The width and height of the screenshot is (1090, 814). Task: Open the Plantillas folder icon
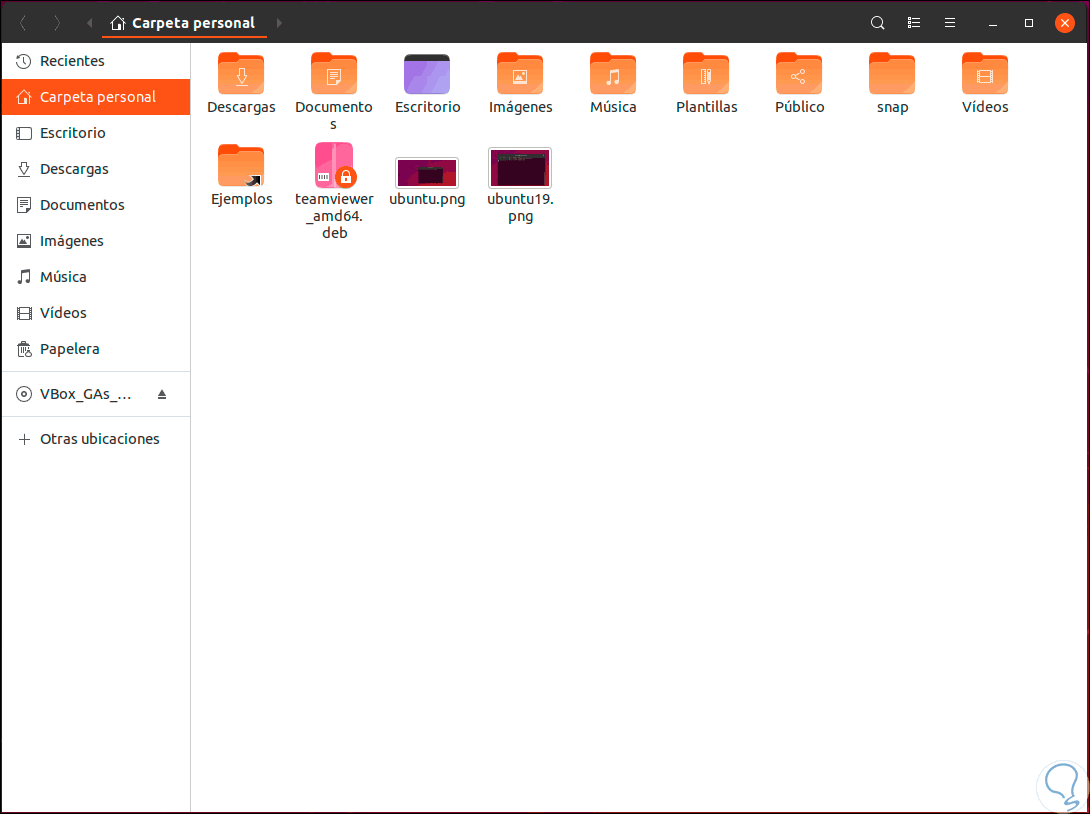pyautogui.click(x=706, y=74)
